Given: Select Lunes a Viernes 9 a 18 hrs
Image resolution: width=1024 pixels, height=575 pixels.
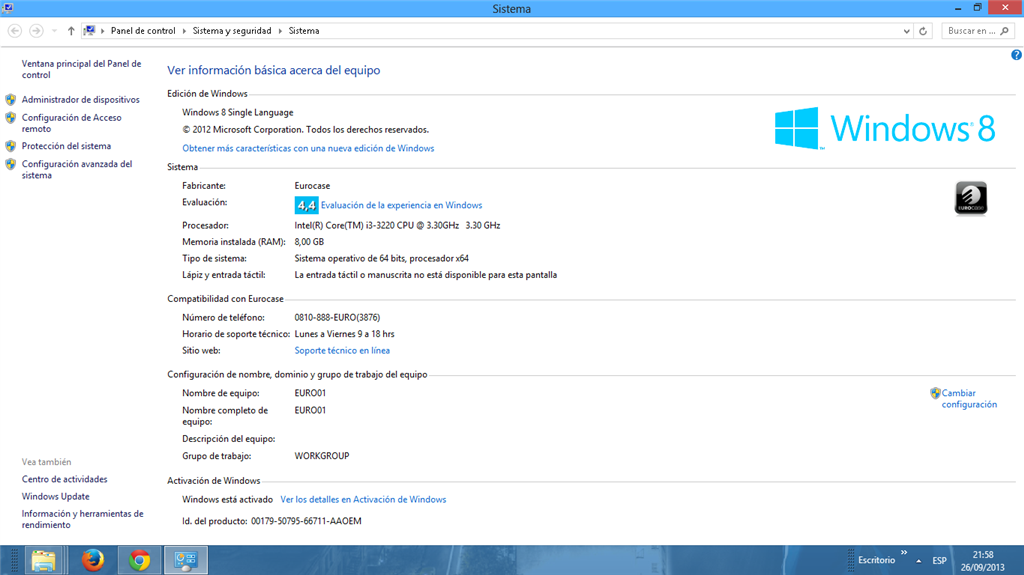Looking at the screenshot, I should coord(344,333).
